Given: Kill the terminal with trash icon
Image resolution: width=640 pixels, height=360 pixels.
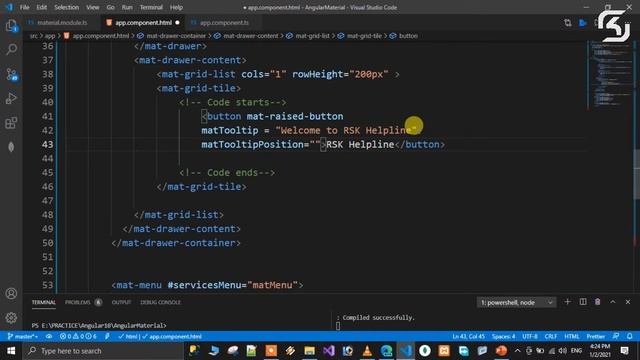Looking at the screenshot, I should [x=598, y=302].
